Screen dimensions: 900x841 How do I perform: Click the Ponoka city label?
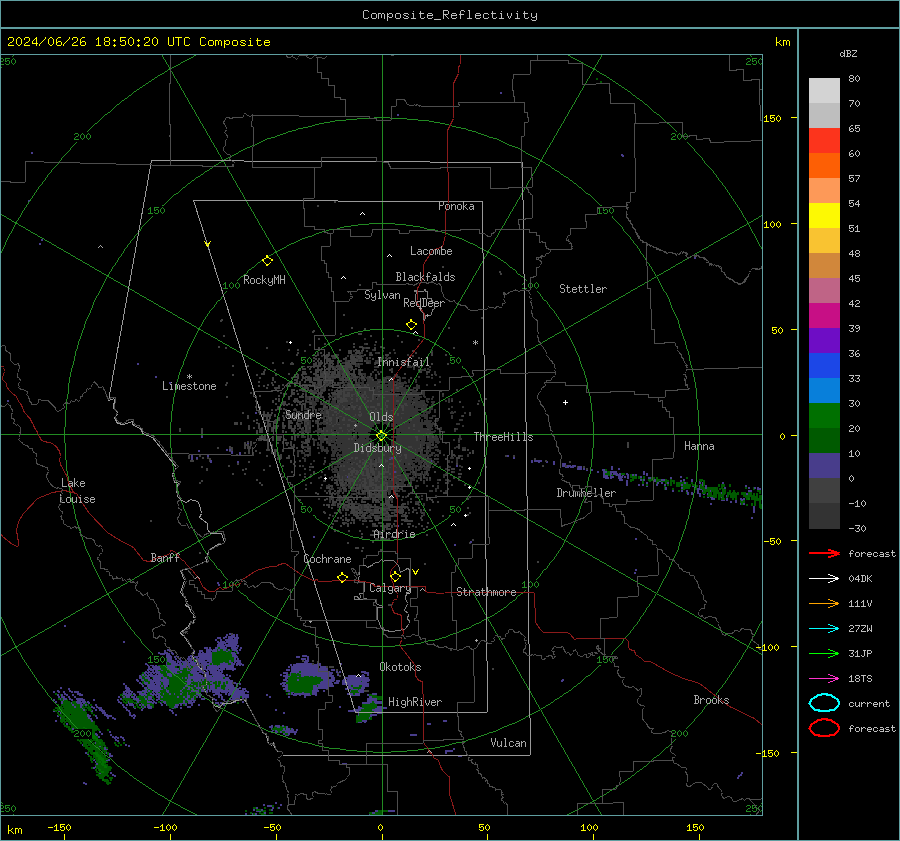(x=456, y=206)
